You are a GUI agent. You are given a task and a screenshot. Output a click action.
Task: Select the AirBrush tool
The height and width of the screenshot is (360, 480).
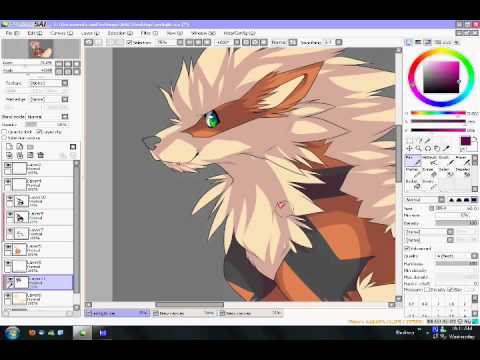tap(431, 161)
